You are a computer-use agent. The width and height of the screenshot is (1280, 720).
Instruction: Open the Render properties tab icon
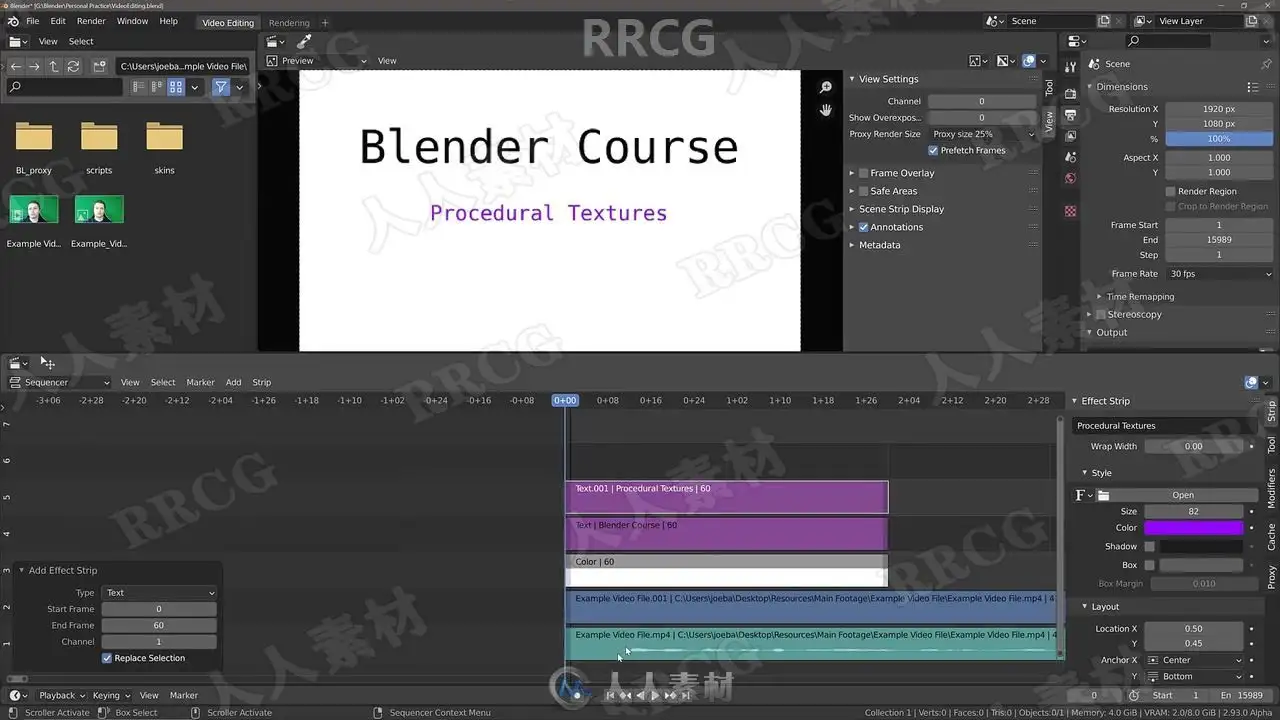click(1070, 92)
